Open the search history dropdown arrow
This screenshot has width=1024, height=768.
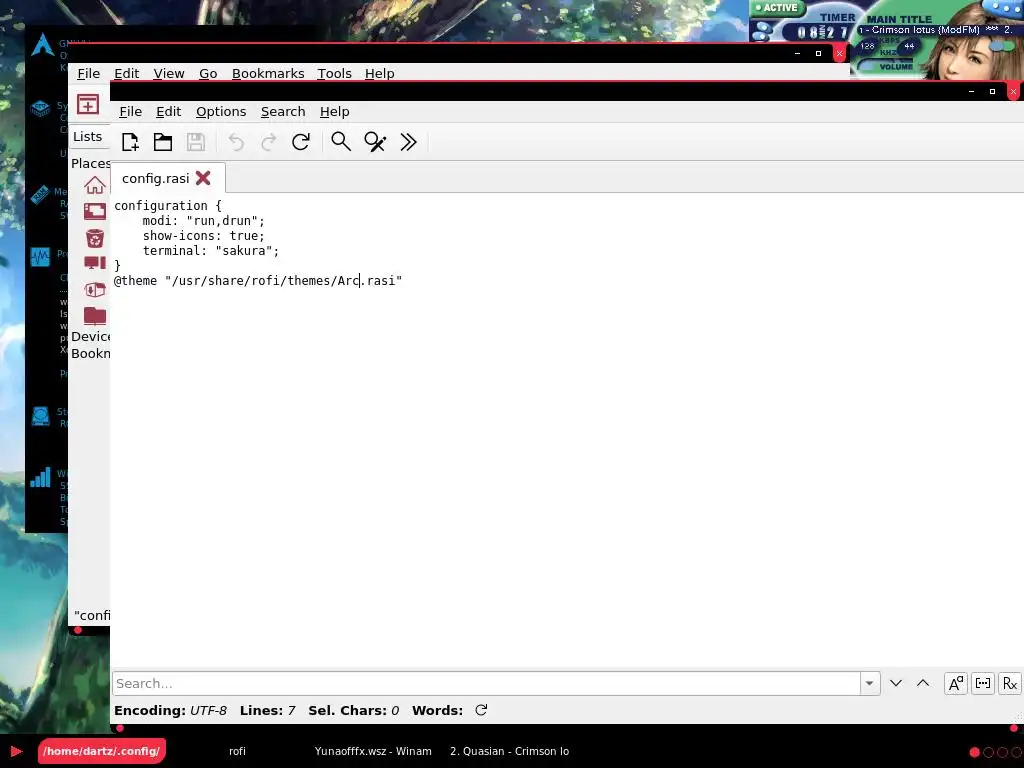click(870, 683)
